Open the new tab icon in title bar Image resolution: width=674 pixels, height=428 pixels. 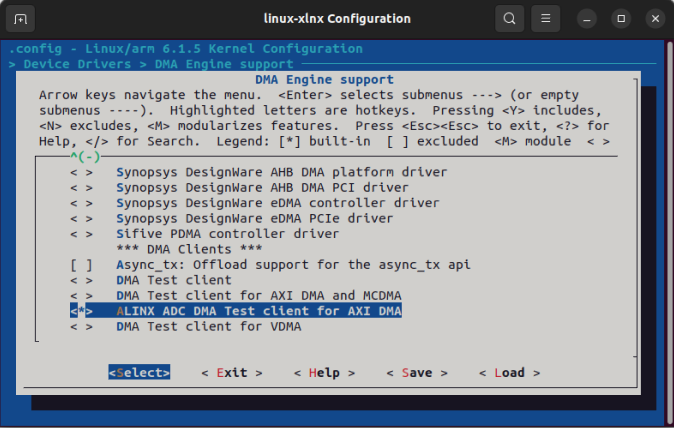coord(20,19)
